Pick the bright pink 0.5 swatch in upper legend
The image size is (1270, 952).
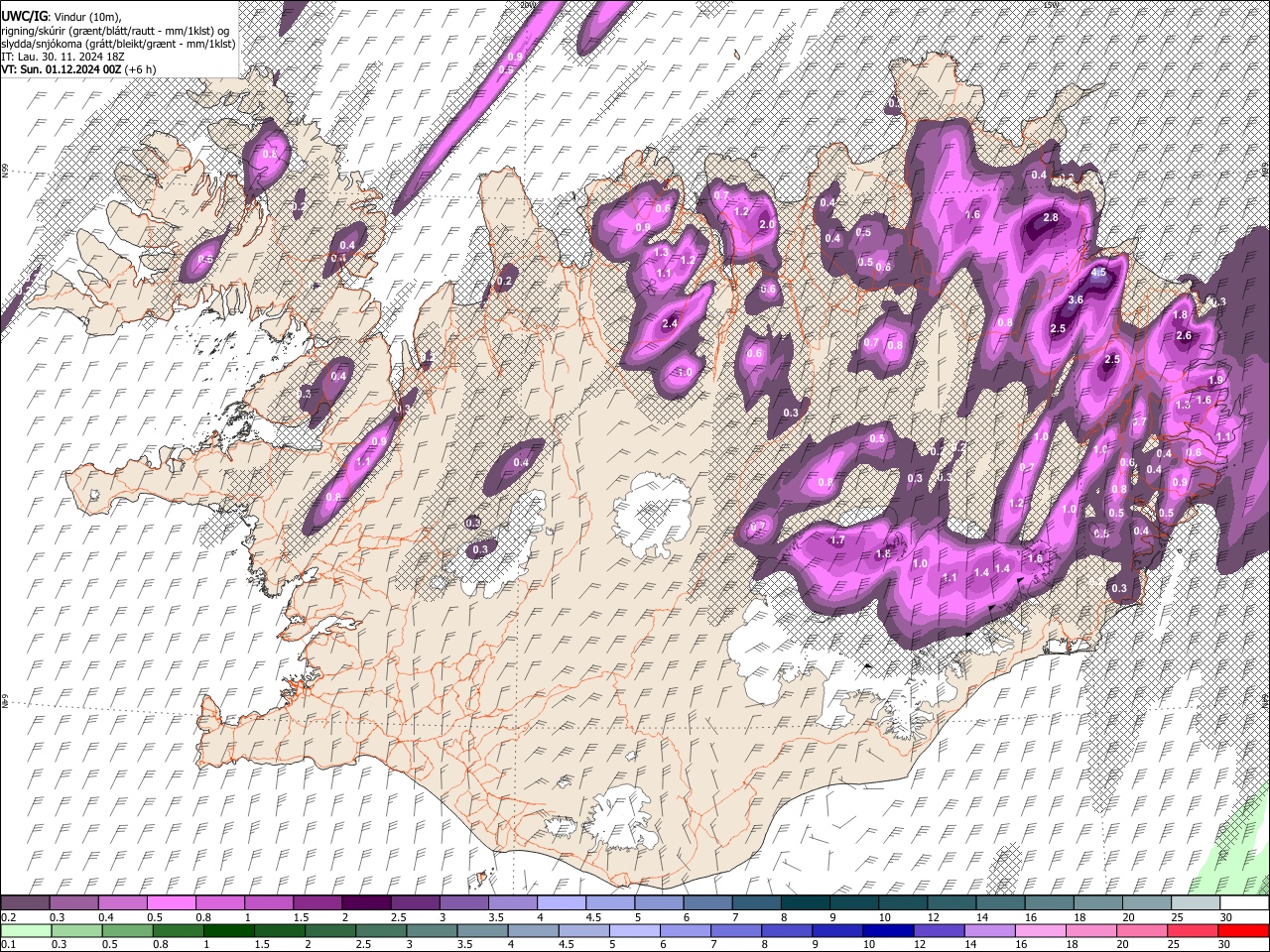tap(171, 902)
